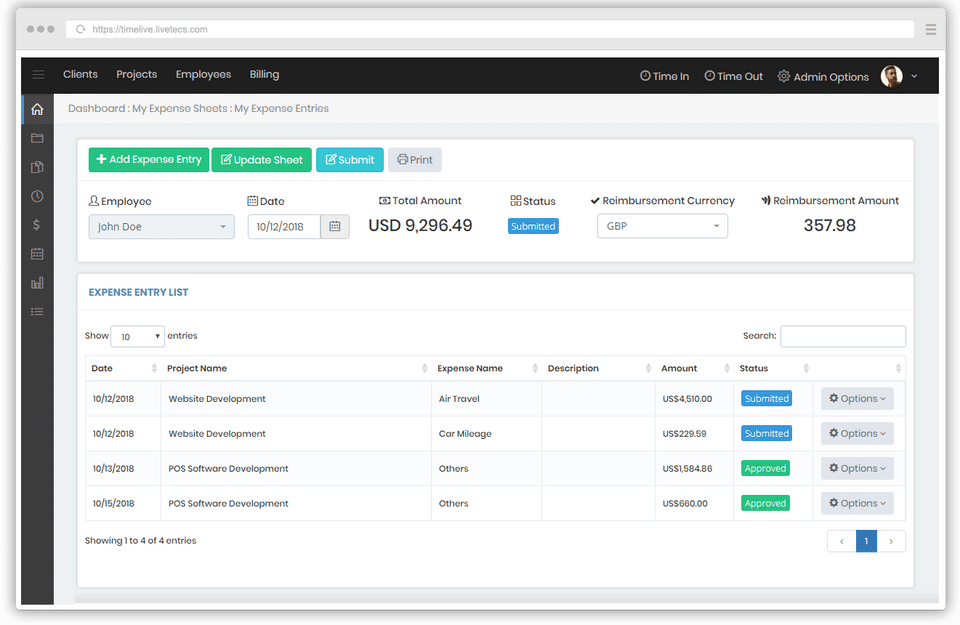Click the user avatar photo

tap(891, 77)
